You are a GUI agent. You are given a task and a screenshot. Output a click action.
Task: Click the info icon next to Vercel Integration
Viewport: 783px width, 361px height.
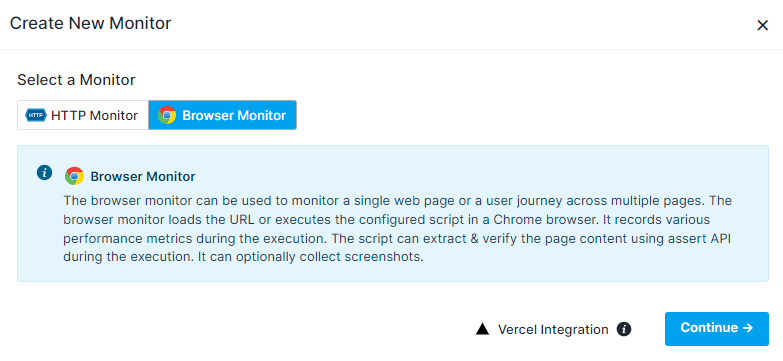pyautogui.click(x=624, y=329)
